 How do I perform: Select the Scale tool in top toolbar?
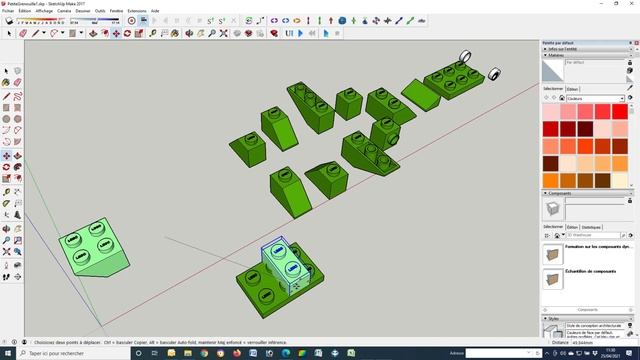pyautogui.click(x=139, y=33)
